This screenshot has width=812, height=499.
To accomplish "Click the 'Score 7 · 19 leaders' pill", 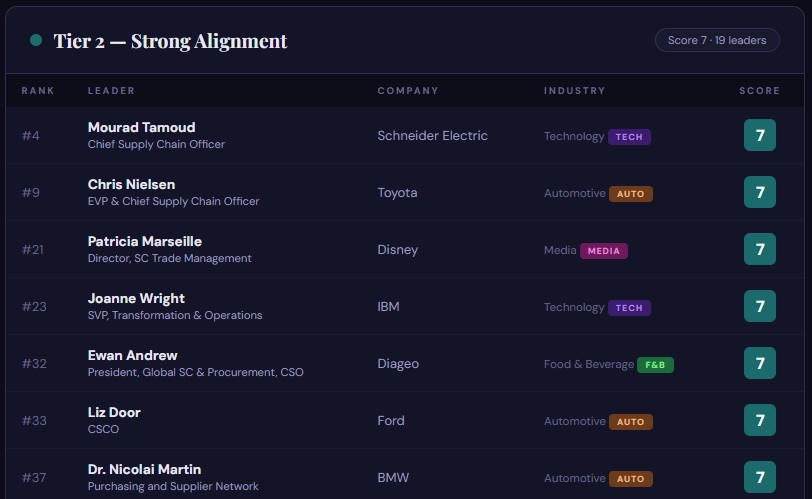I will [x=717, y=40].
